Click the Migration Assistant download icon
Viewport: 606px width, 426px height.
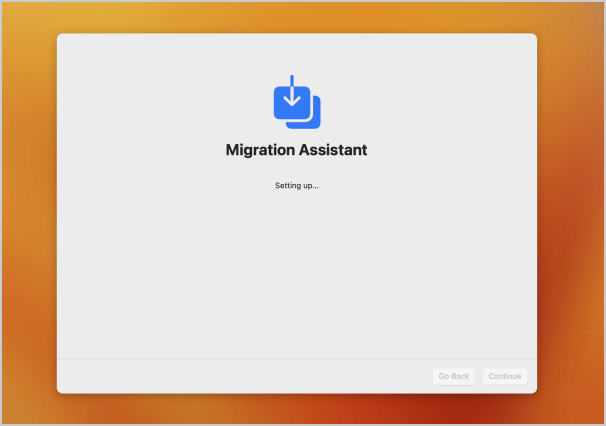(x=297, y=102)
